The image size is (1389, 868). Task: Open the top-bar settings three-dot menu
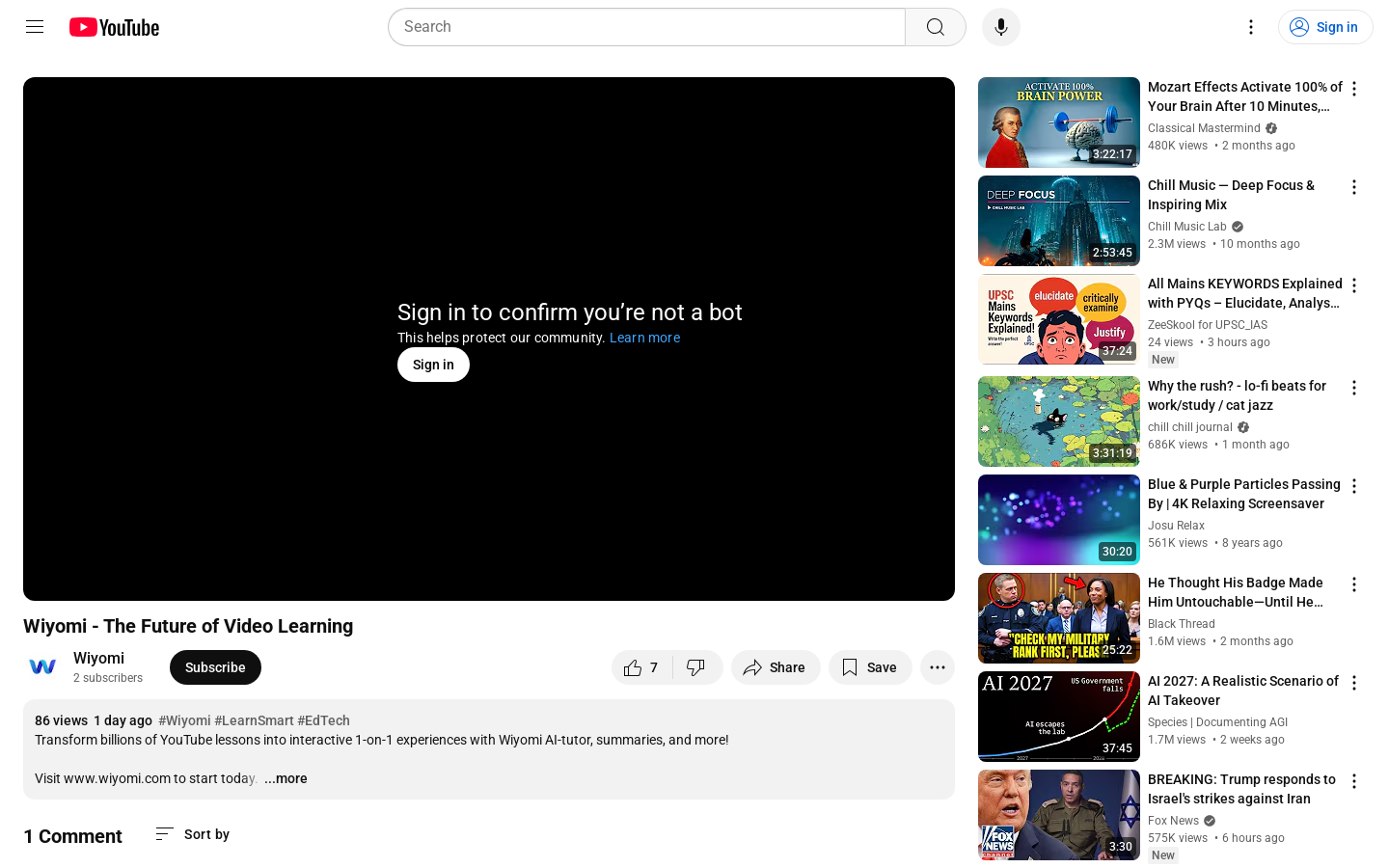coord(1251,27)
